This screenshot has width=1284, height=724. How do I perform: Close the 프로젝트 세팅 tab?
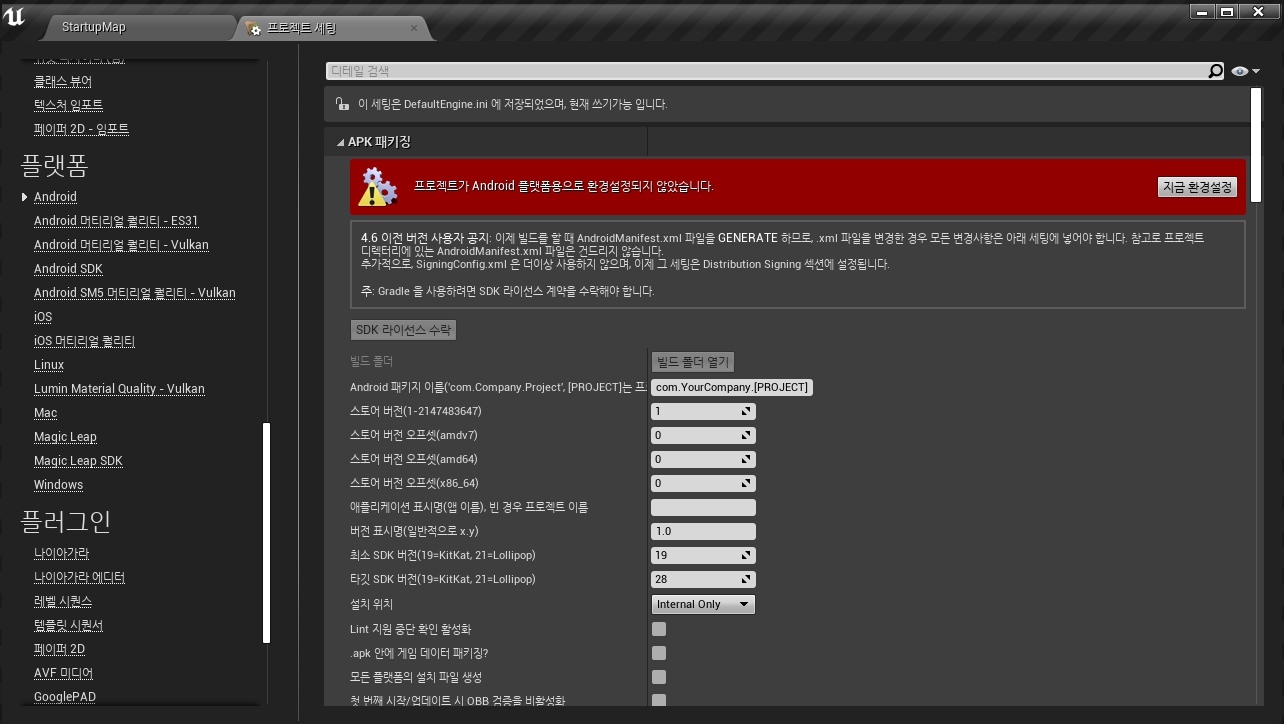[x=414, y=28]
